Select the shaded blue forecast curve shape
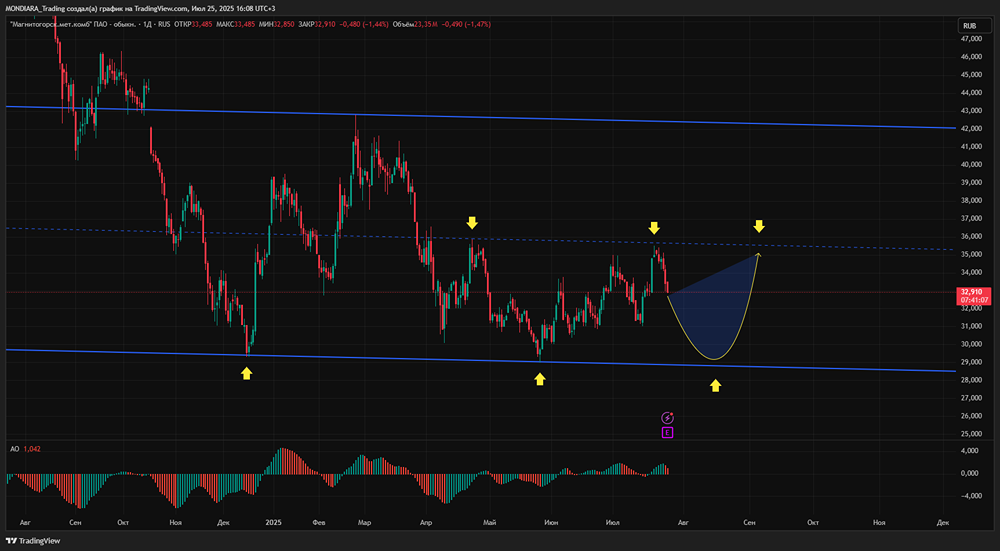This screenshot has width=1000, height=551. pyautogui.click(x=713, y=312)
